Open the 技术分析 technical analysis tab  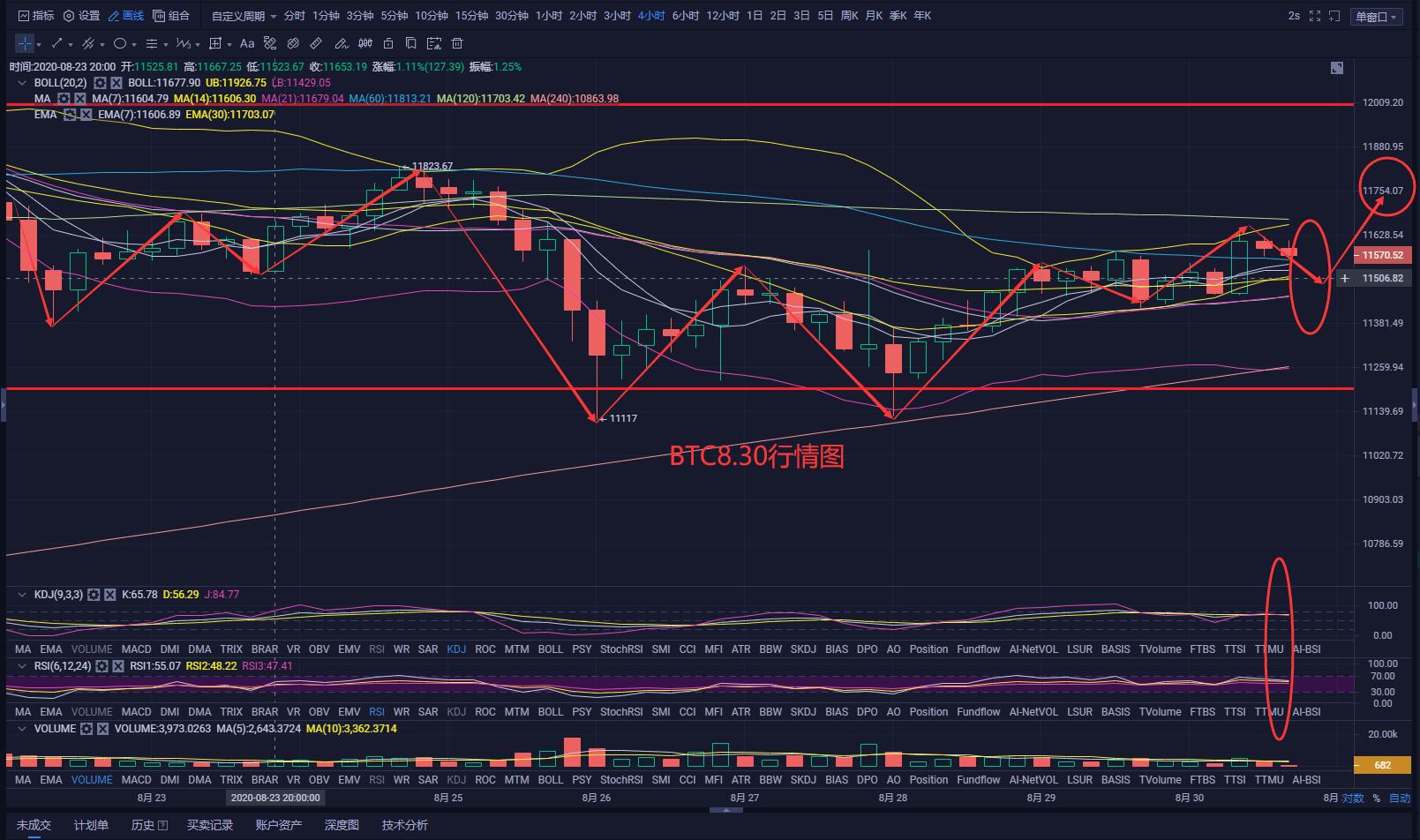[405, 825]
